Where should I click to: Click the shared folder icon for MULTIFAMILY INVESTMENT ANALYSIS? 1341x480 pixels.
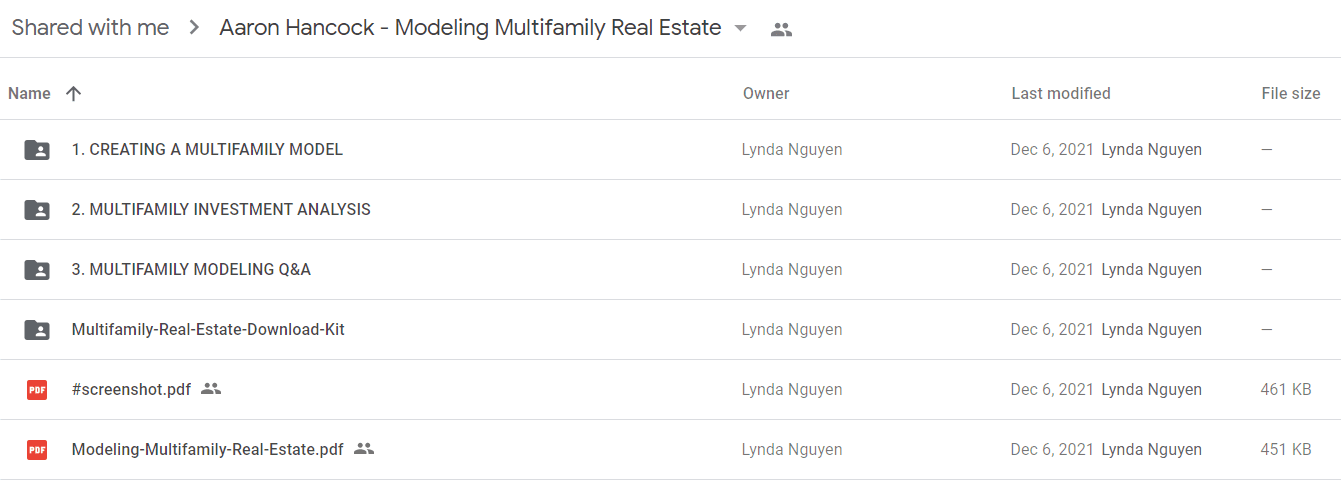point(37,210)
